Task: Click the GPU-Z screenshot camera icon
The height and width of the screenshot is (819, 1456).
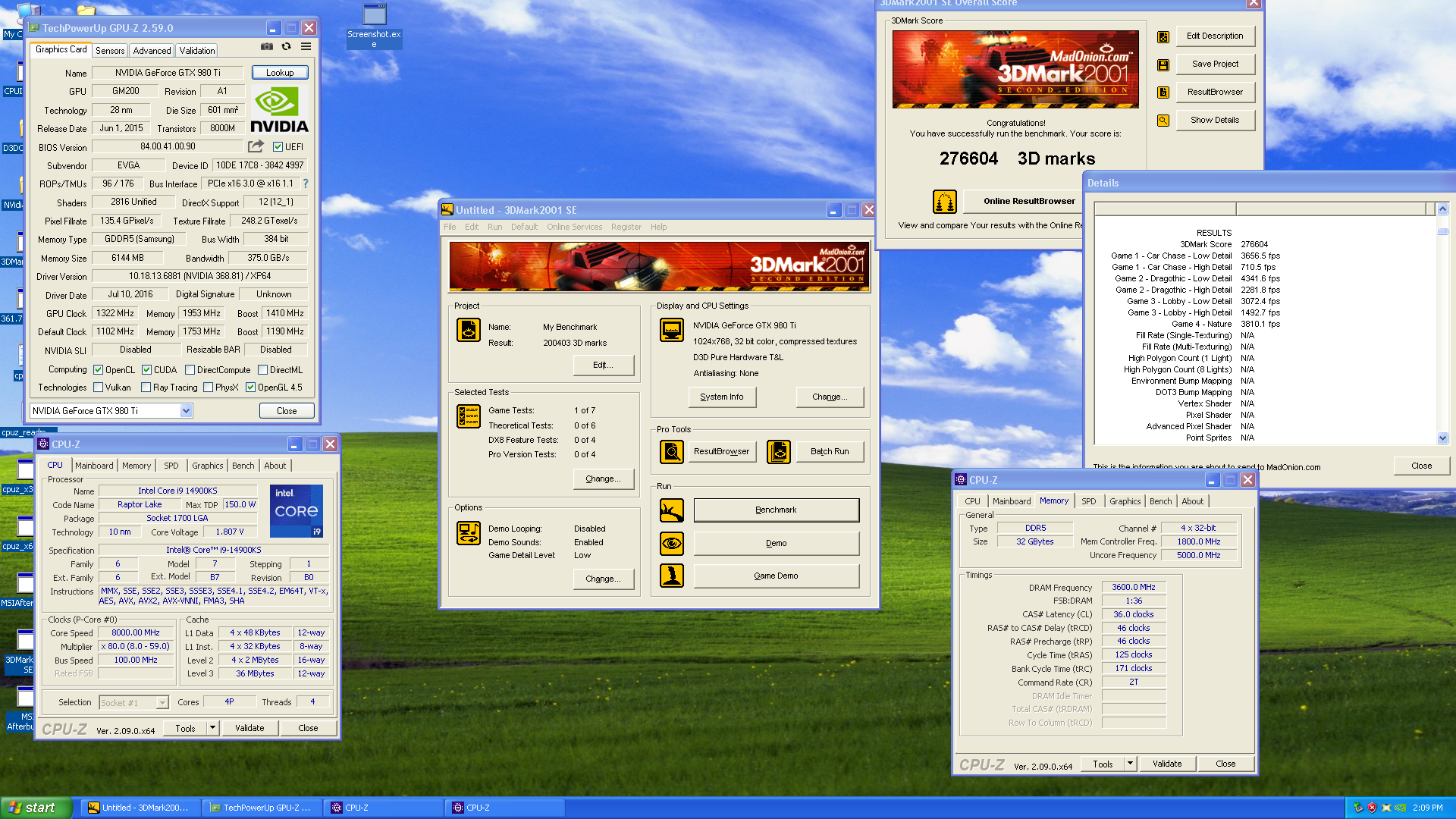Action: 267,46
